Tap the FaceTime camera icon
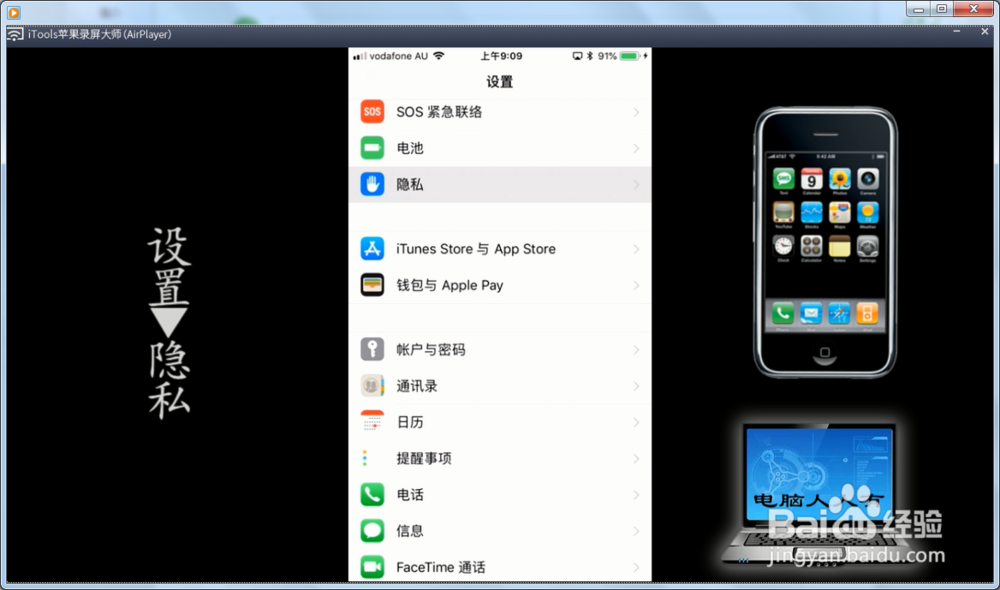The height and width of the screenshot is (590, 1000). coord(372,566)
